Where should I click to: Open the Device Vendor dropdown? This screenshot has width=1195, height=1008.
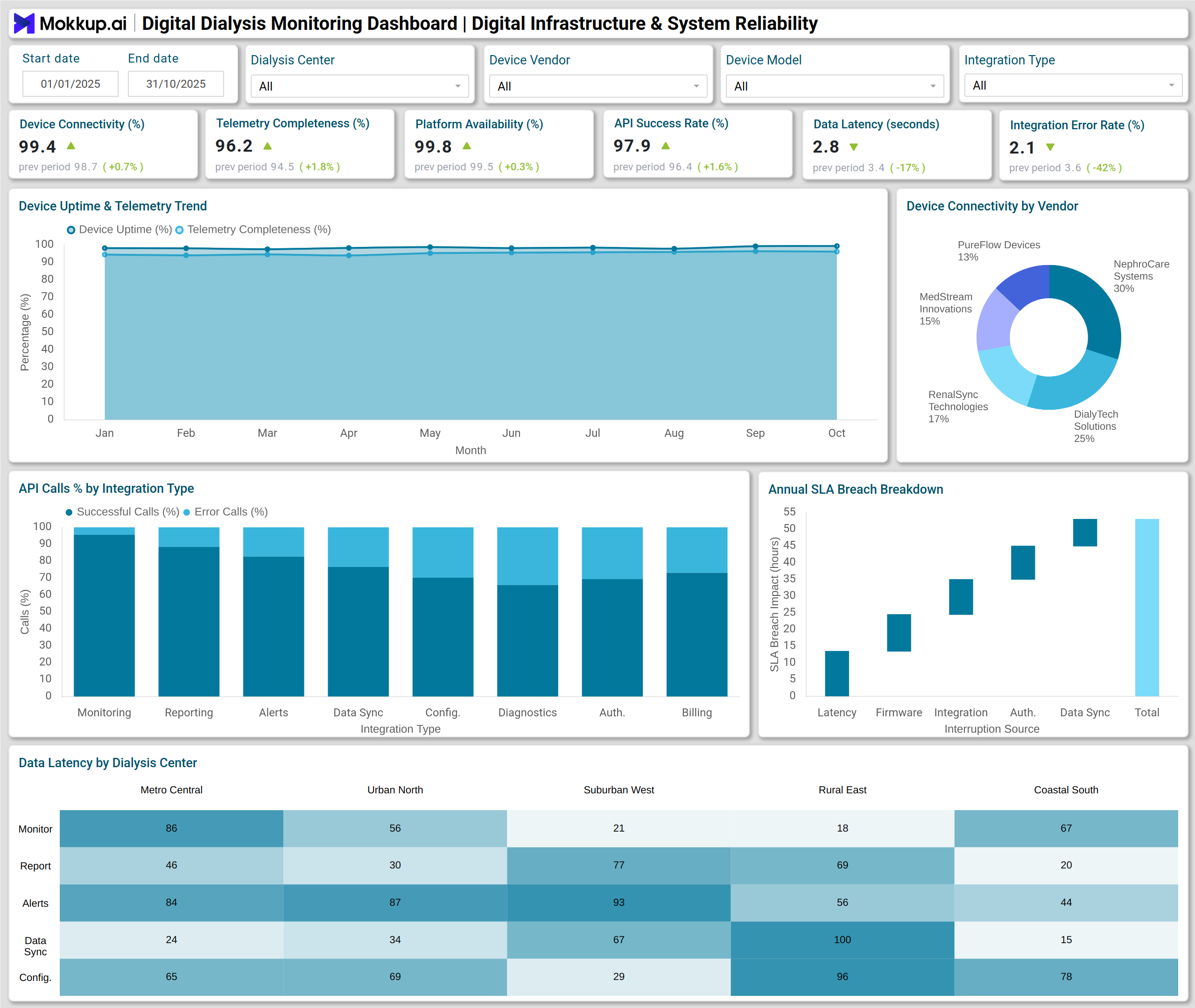[598, 86]
